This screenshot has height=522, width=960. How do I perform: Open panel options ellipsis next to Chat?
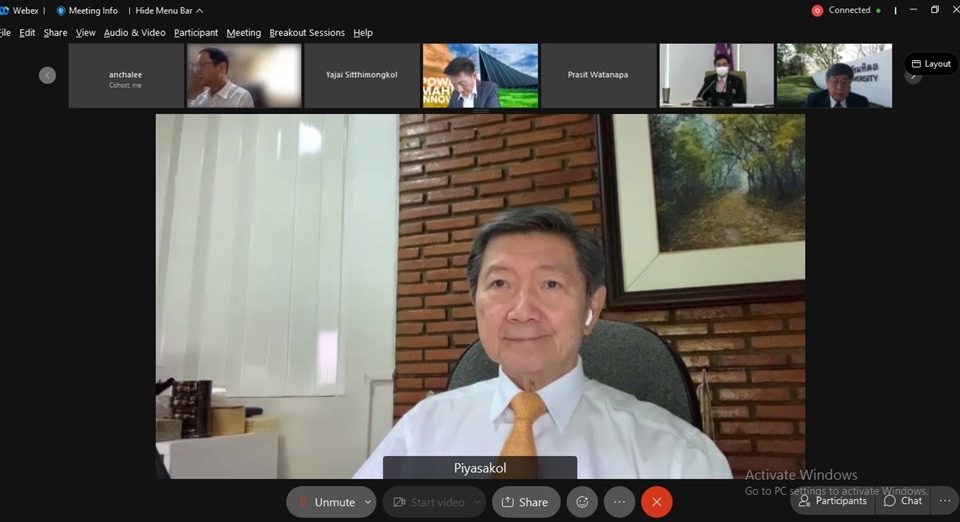943,501
